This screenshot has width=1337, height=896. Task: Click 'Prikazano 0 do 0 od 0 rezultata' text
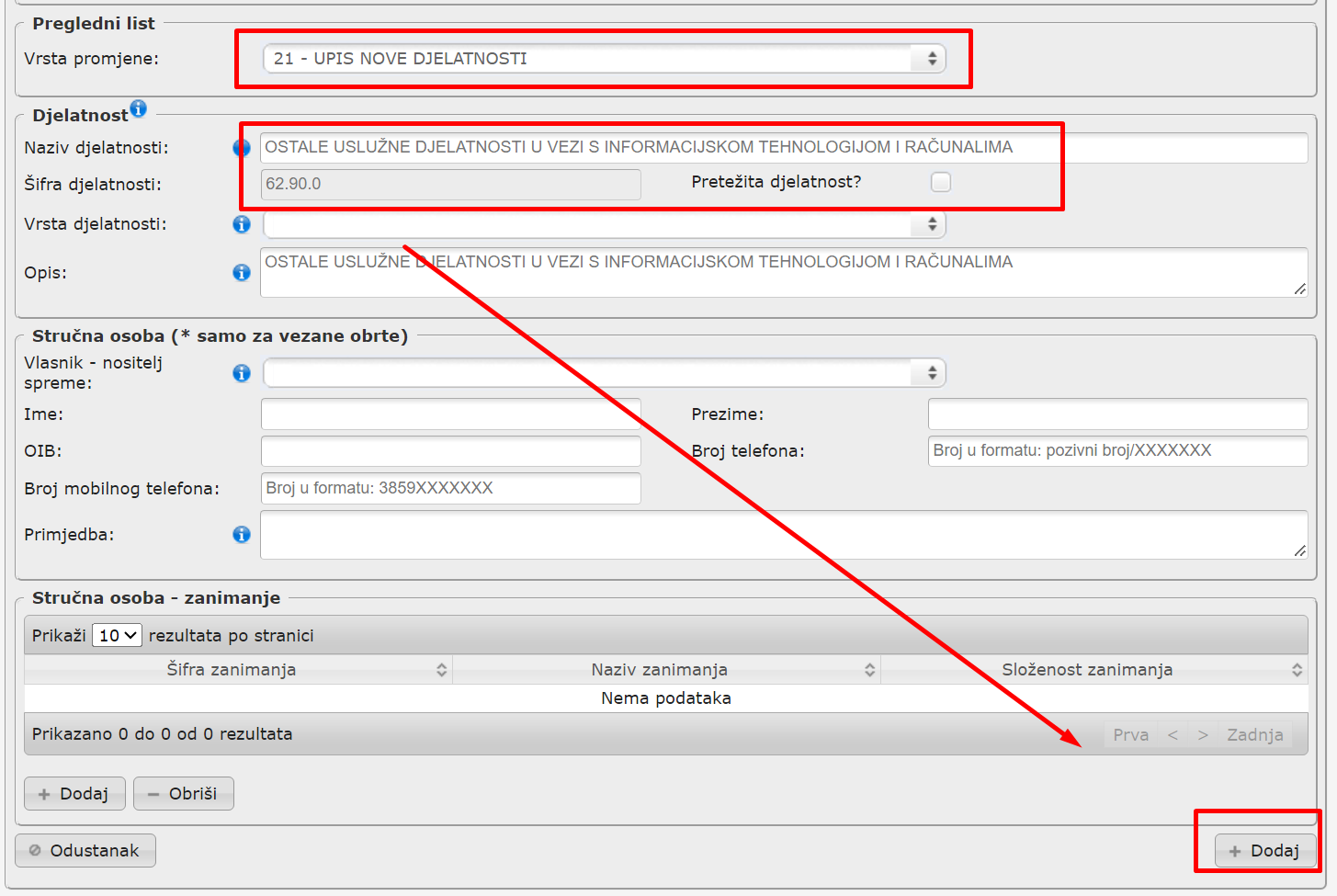162,734
